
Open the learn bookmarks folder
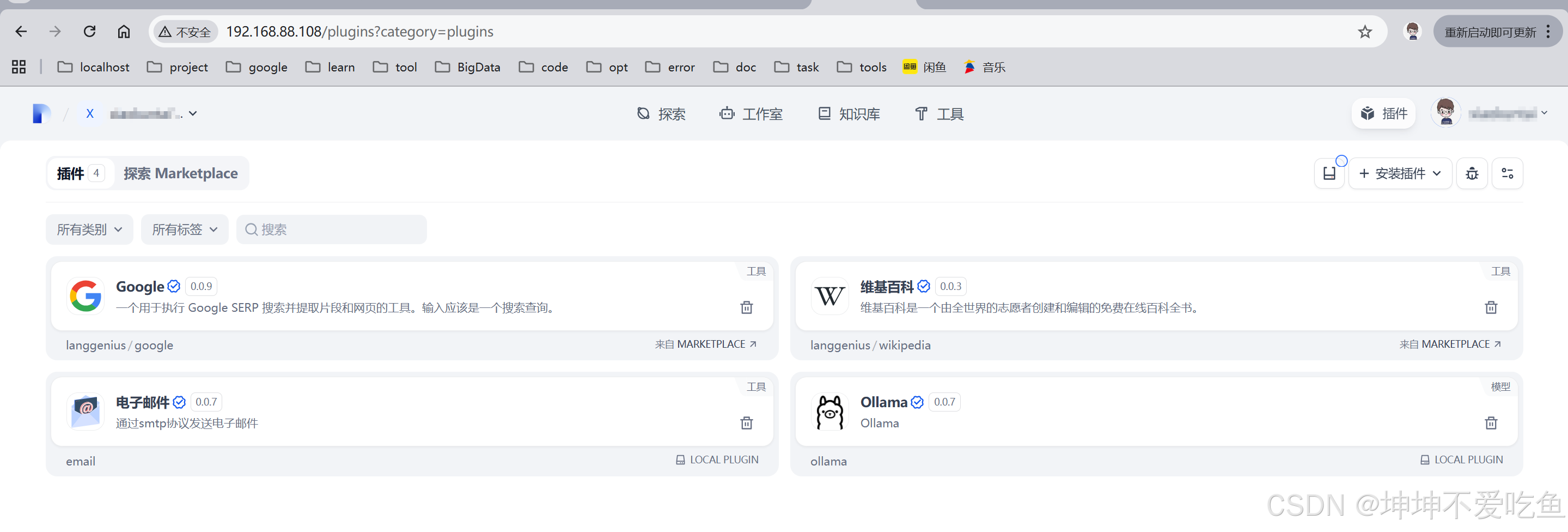[330, 67]
